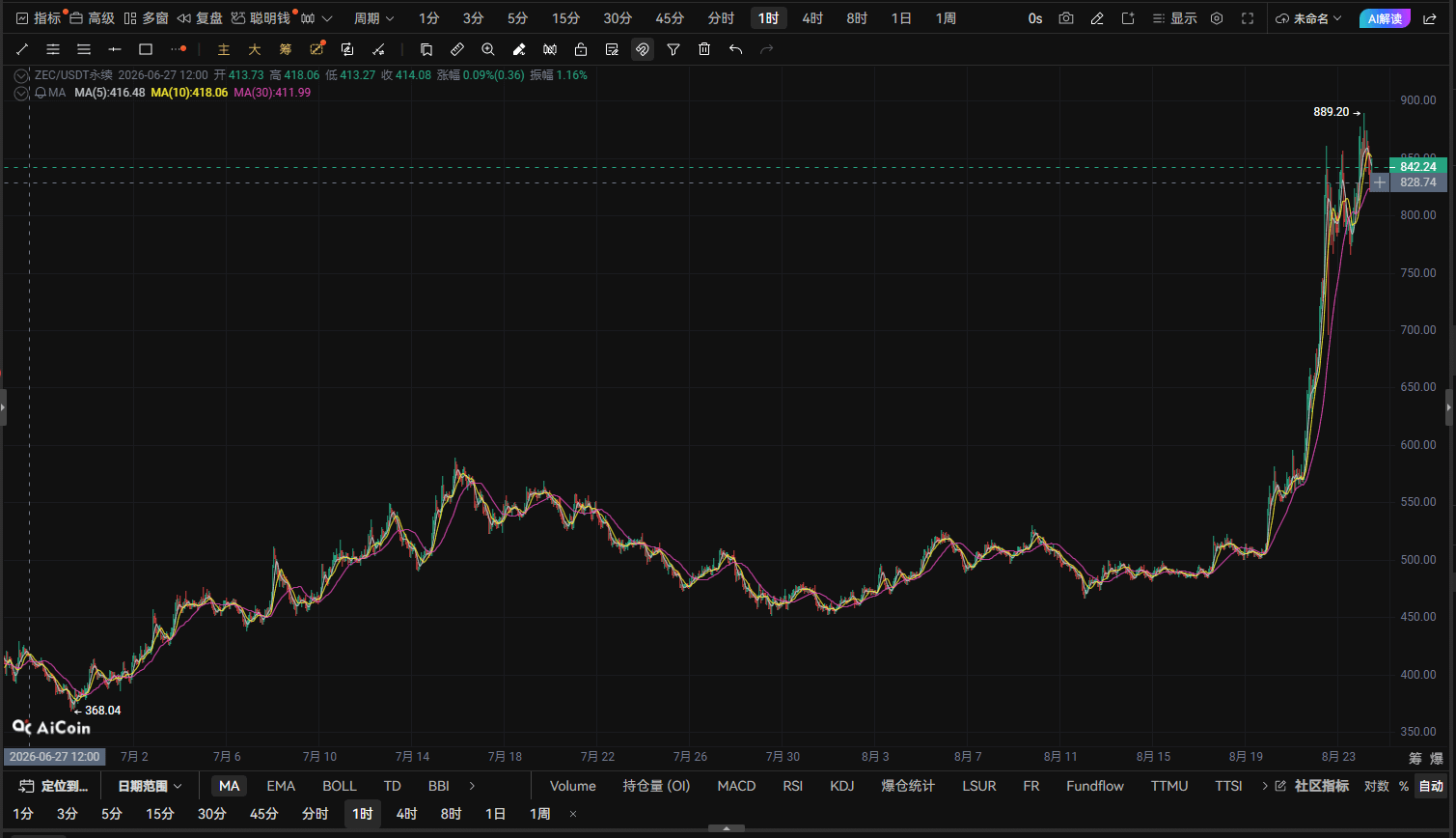Viewport: 1456px width, 838px height.
Task: Open the 聪明钱 smart money feature
Action: point(261,18)
